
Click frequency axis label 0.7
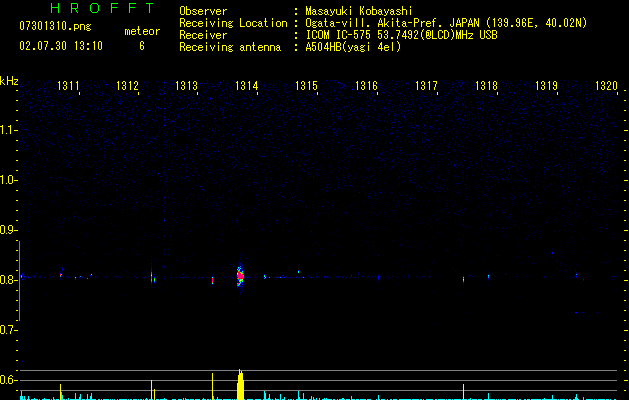(x=8, y=330)
